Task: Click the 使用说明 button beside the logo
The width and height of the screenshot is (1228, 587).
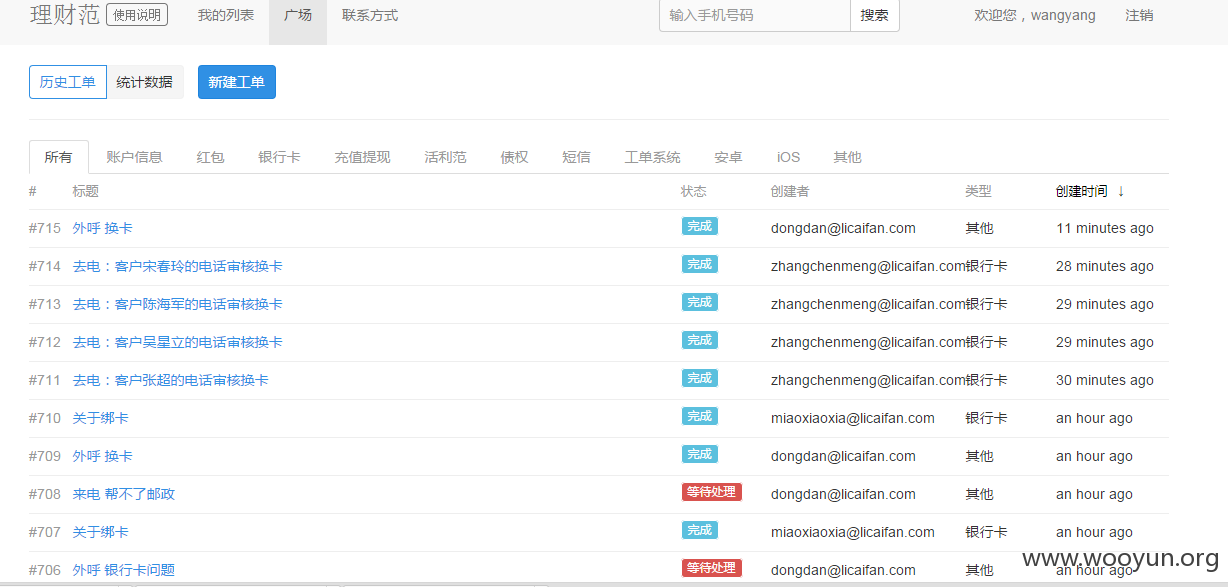Action: point(137,15)
